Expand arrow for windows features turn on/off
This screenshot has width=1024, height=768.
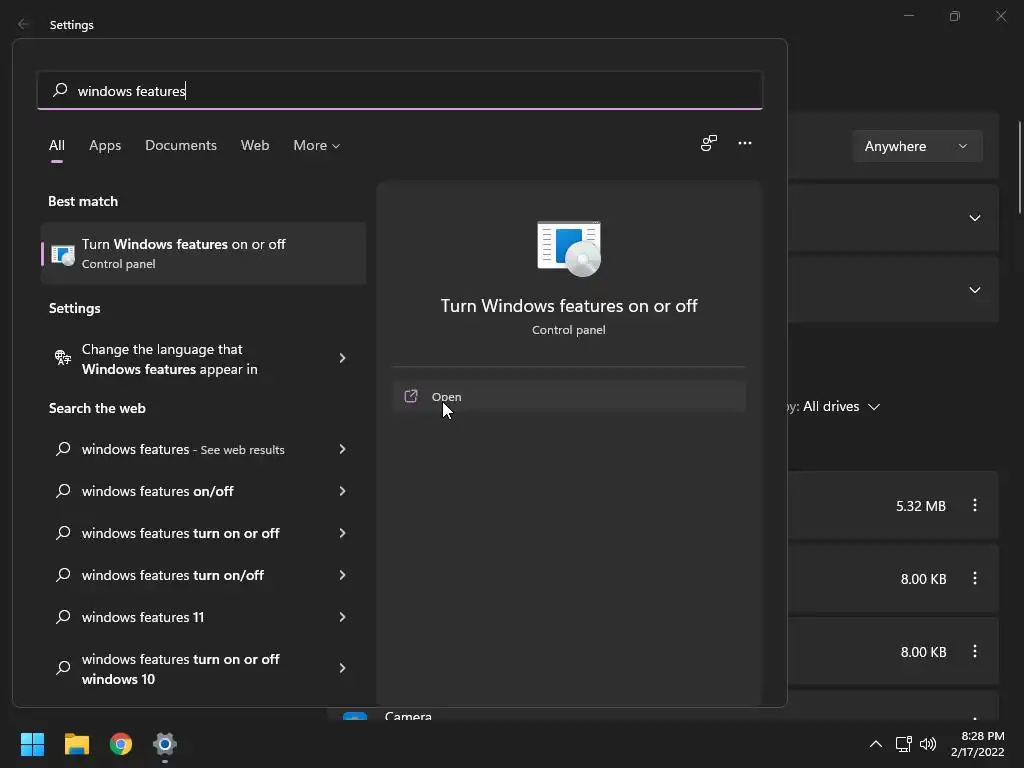pos(342,575)
